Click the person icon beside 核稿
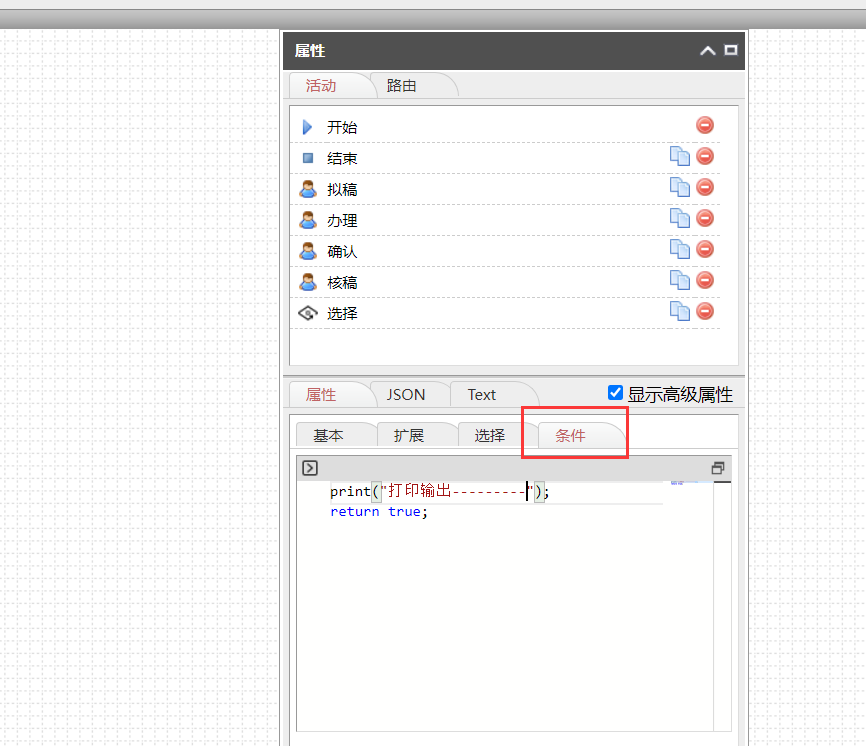 pos(308,282)
